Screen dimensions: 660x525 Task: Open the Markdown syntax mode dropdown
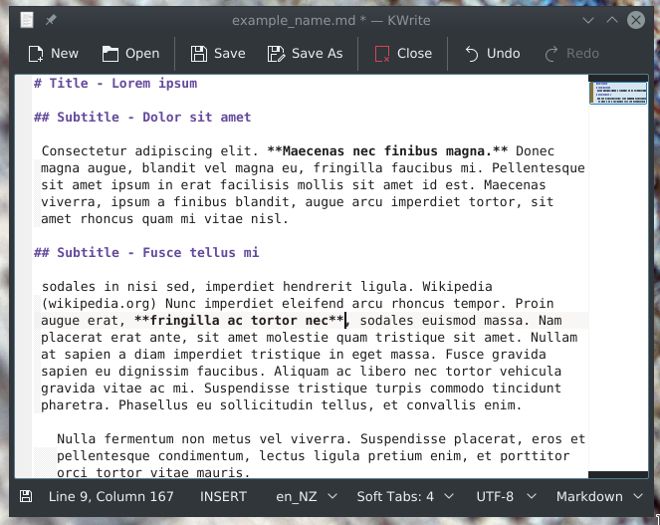pyautogui.click(x=597, y=496)
